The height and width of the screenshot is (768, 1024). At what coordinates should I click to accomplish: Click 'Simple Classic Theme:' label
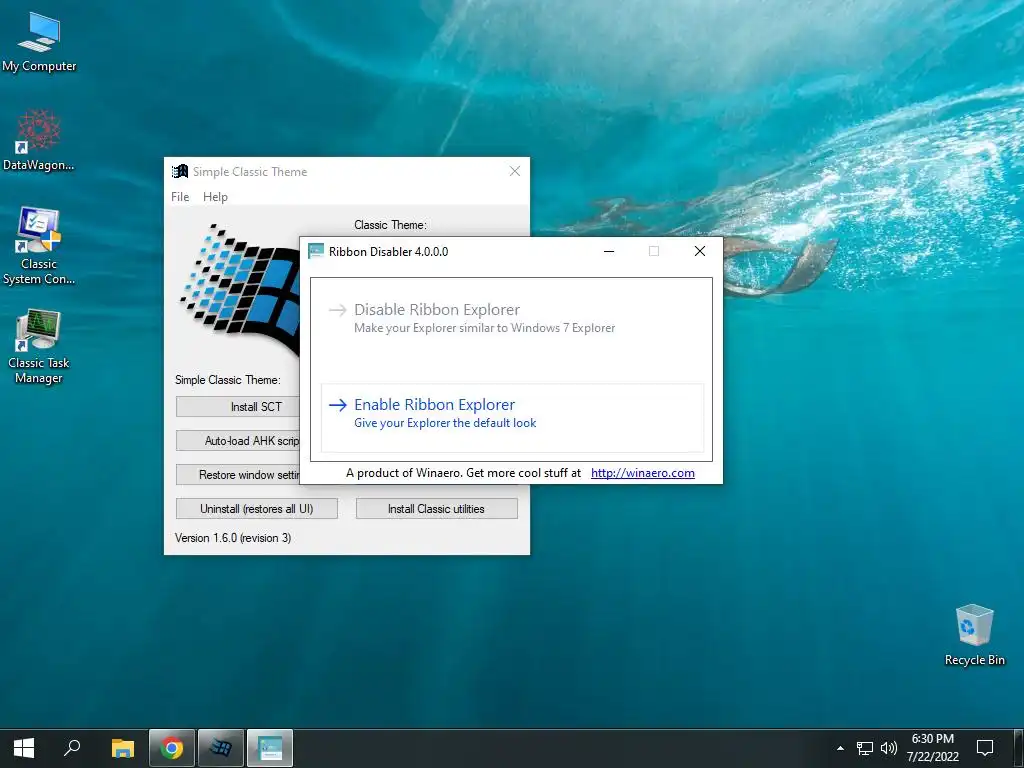[x=228, y=380]
